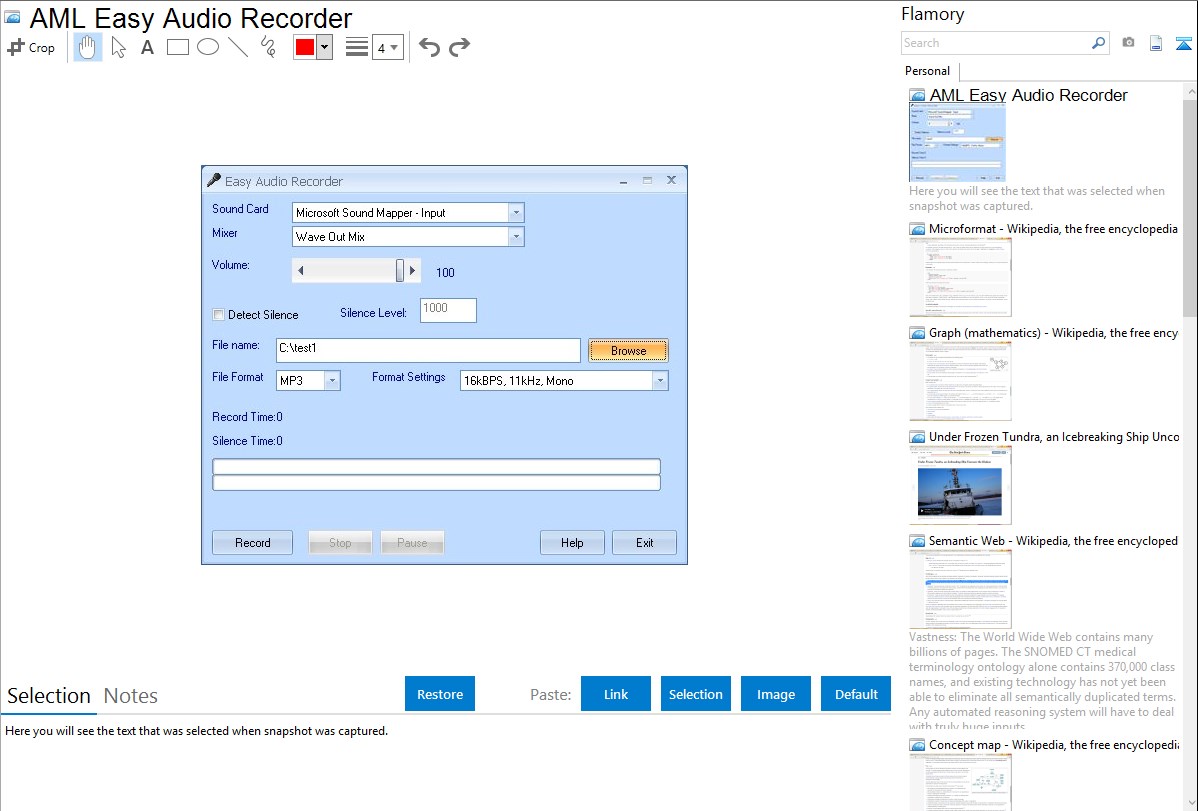
Task: Pick the rectangle drawing tool
Action: pos(178,47)
